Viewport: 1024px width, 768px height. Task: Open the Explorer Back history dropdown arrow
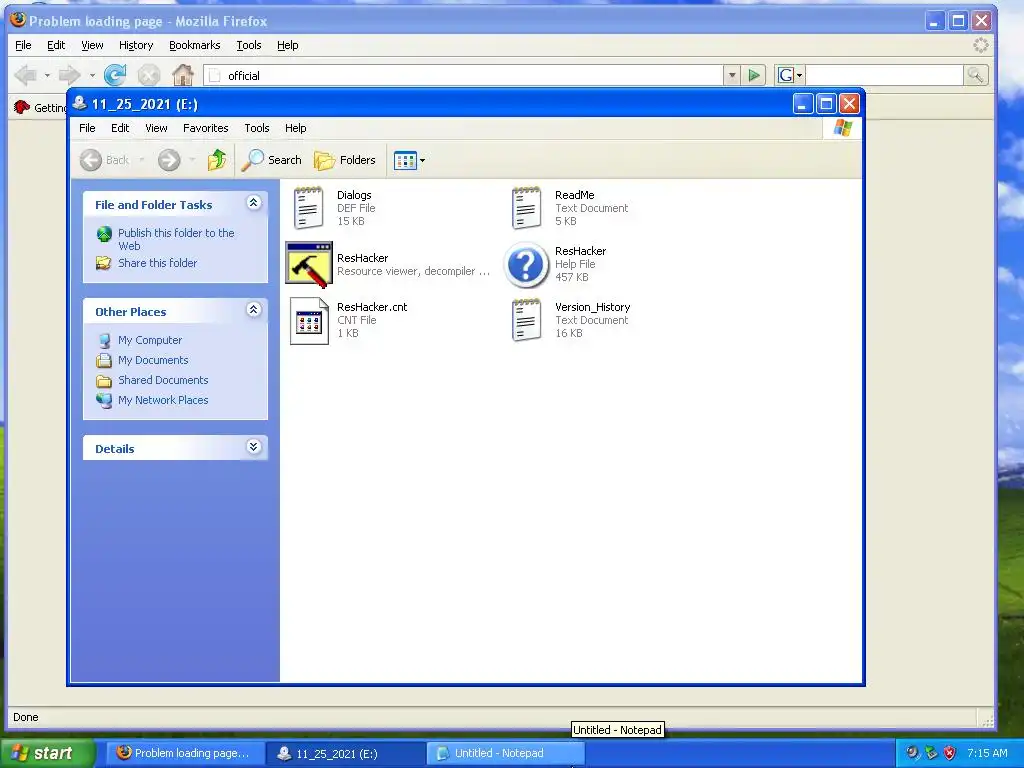pyautogui.click(x=142, y=160)
